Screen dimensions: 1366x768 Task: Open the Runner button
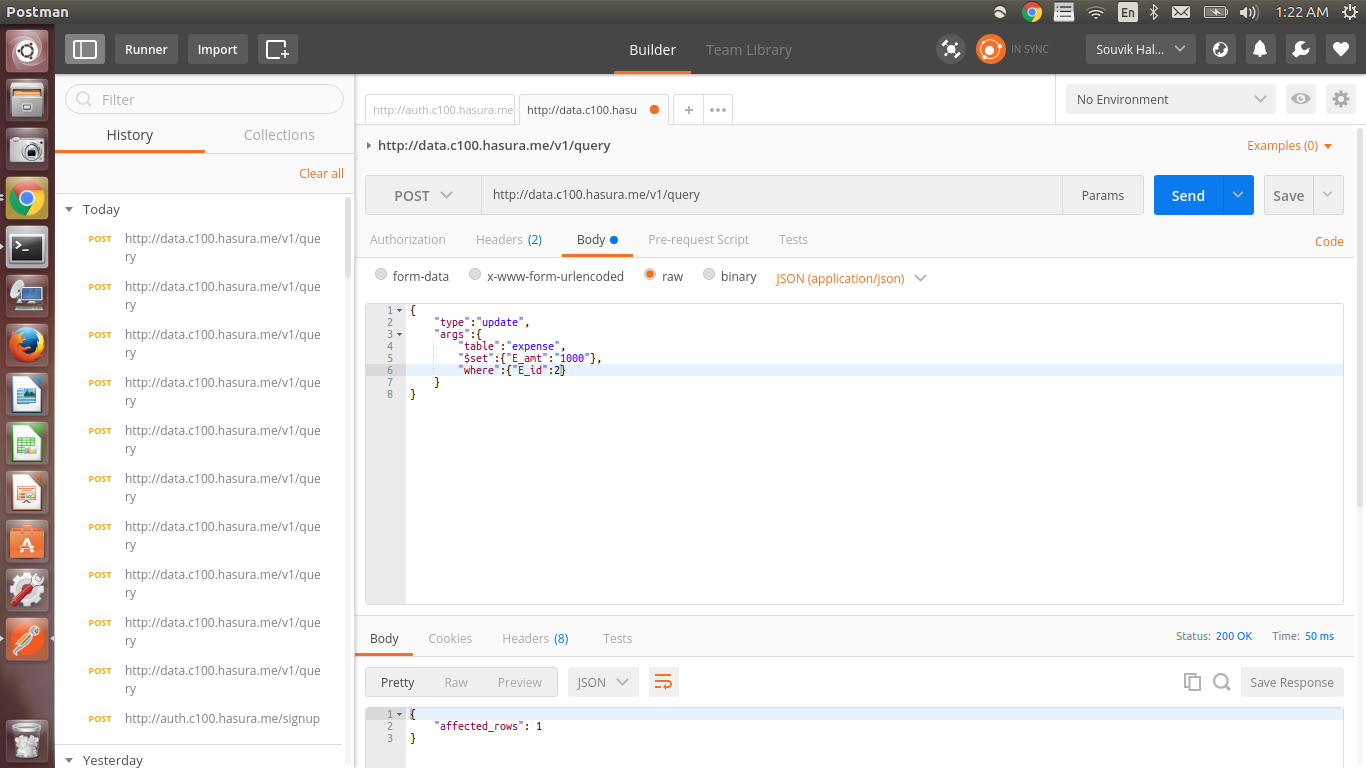(146, 49)
